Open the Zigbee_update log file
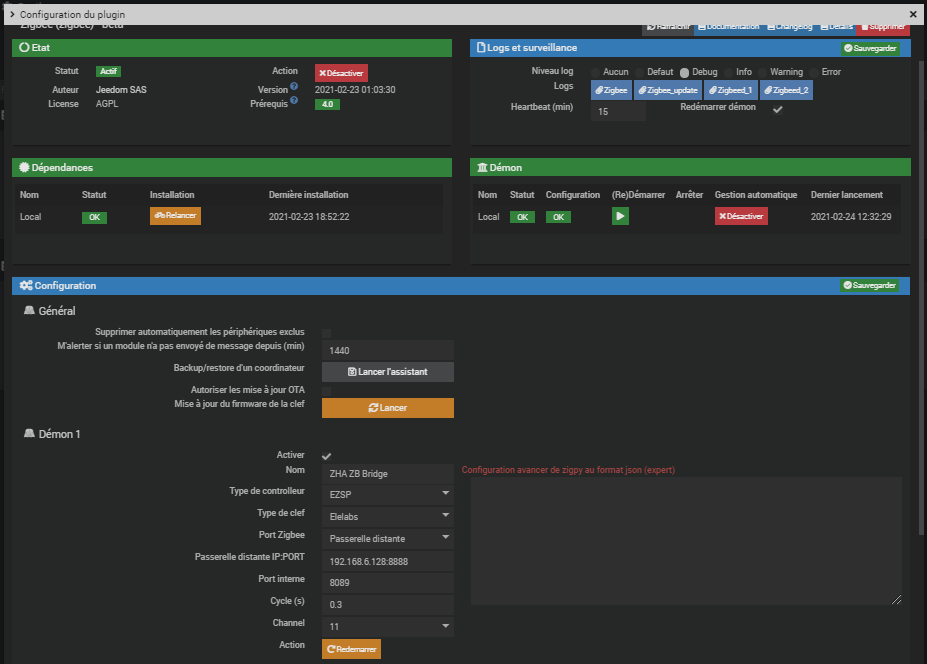927x664 pixels. (667, 90)
